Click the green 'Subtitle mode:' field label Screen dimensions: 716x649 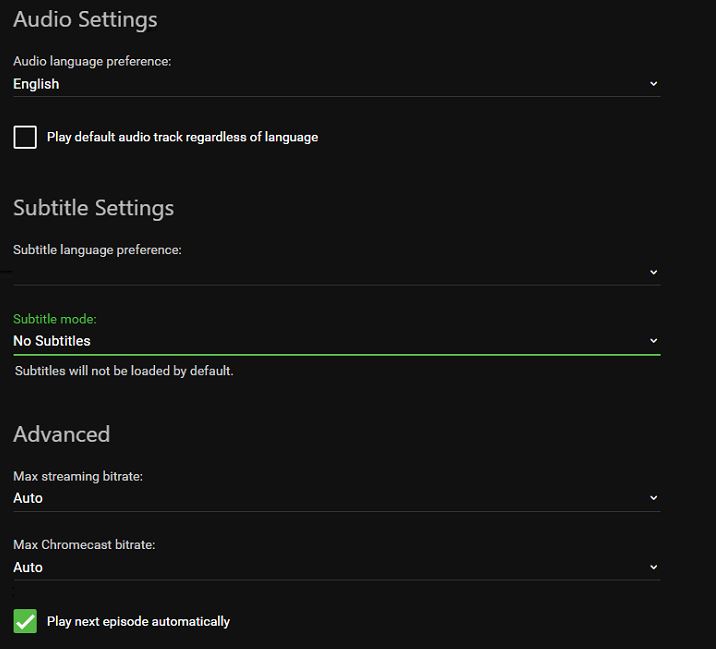click(x=54, y=319)
